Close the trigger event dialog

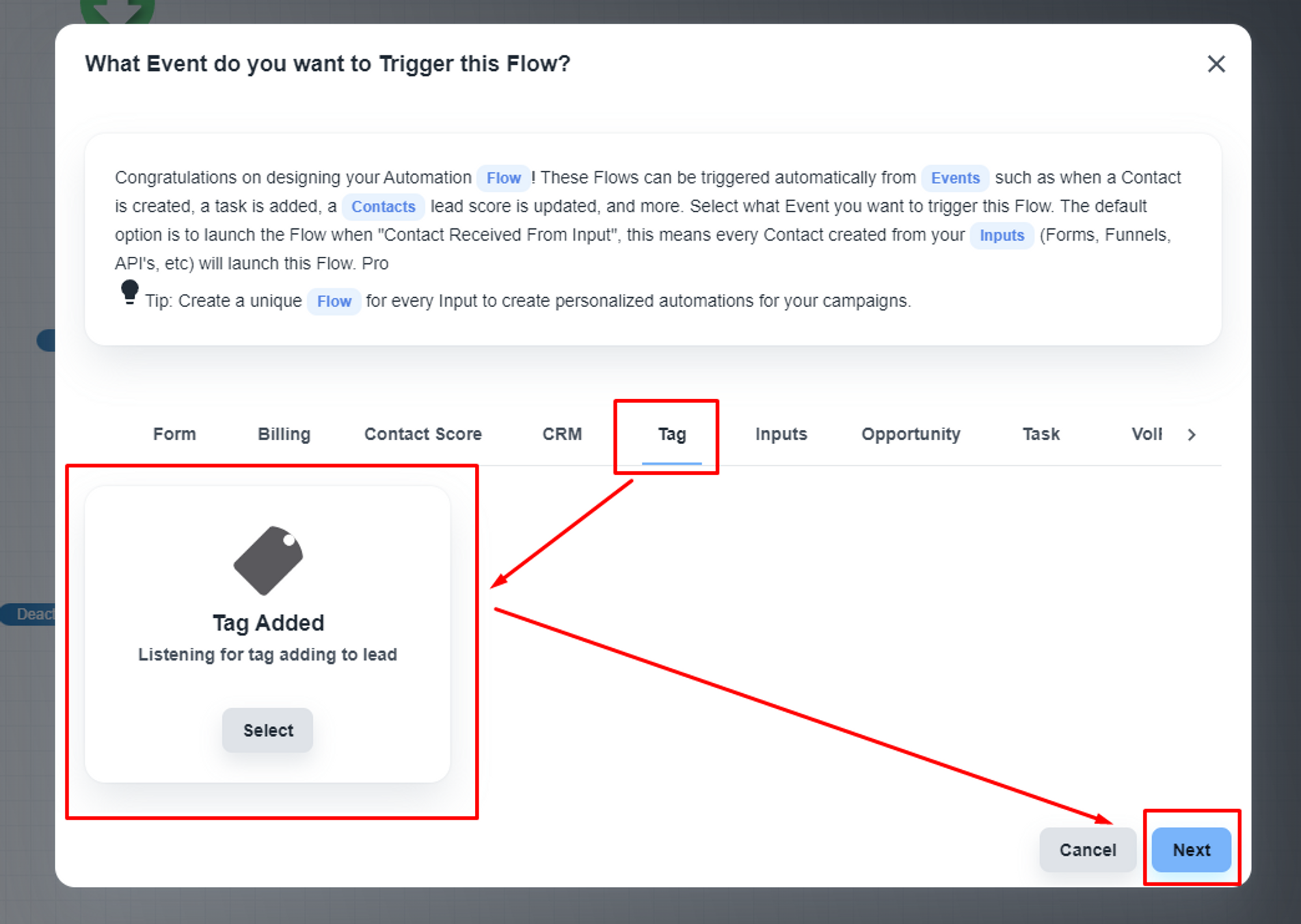[x=1216, y=64]
